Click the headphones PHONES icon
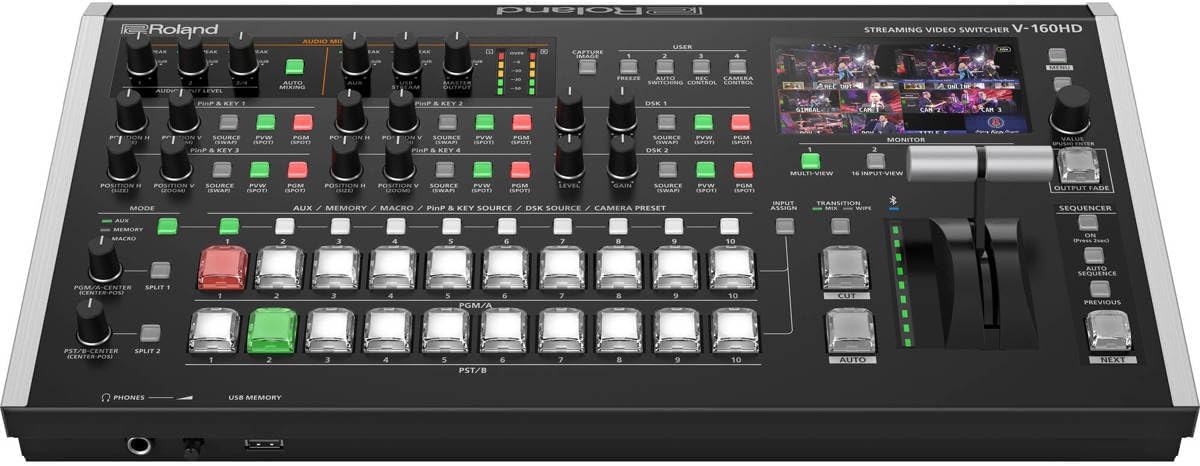This screenshot has width=1200, height=466. coord(105,398)
